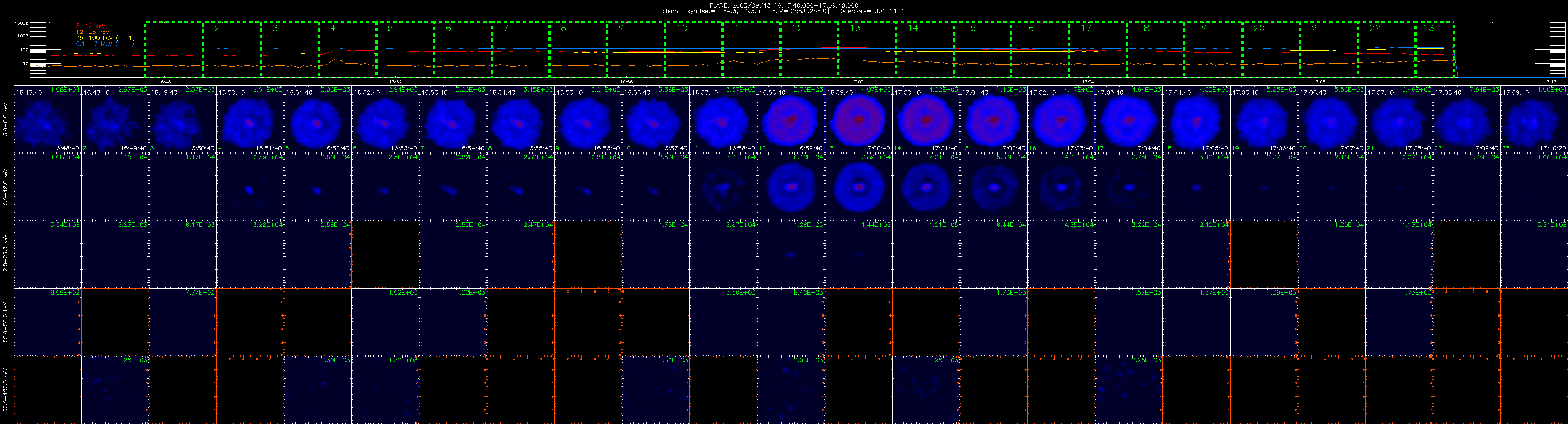Open the 3.0-6.0 keV image starting 16:50:40
This screenshot has width=1568, height=424.
(x=250, y=119)
